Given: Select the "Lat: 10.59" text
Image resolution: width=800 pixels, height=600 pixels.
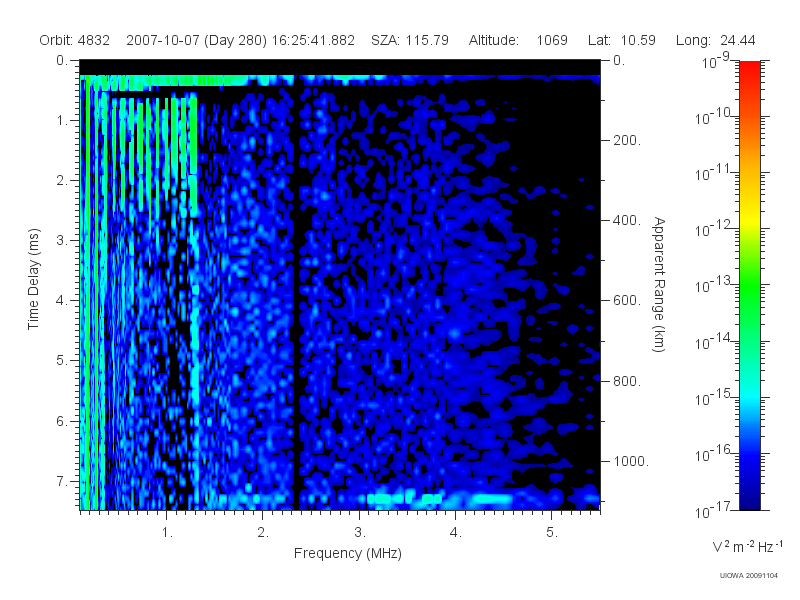Looking at the screenshot, I should coord(621,40).
